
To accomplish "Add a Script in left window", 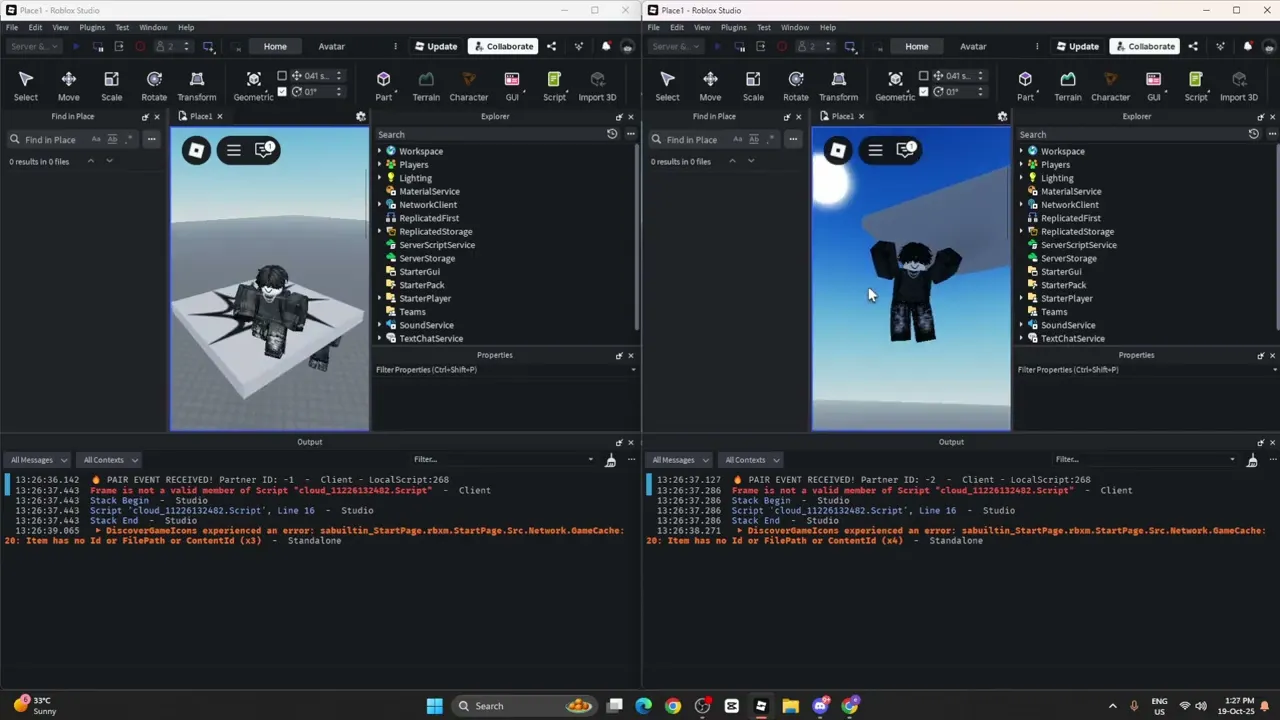I will click(554, 85).
